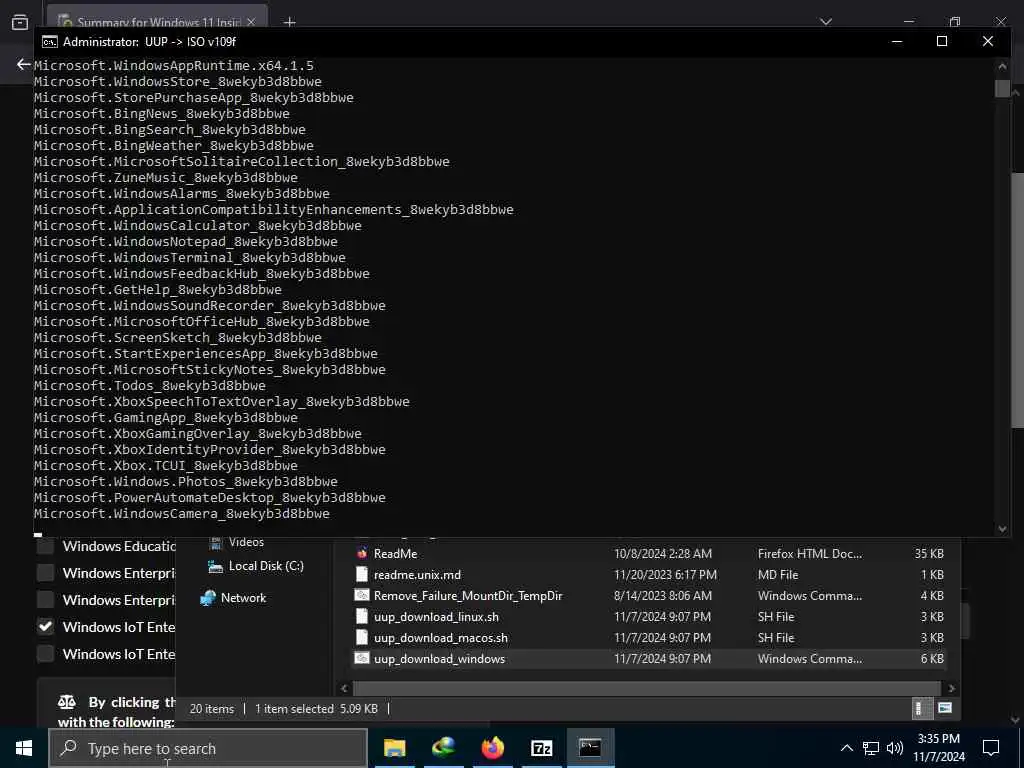Click the 1 item selected status text
The image size is (1024, 768).
pos(295,709)
